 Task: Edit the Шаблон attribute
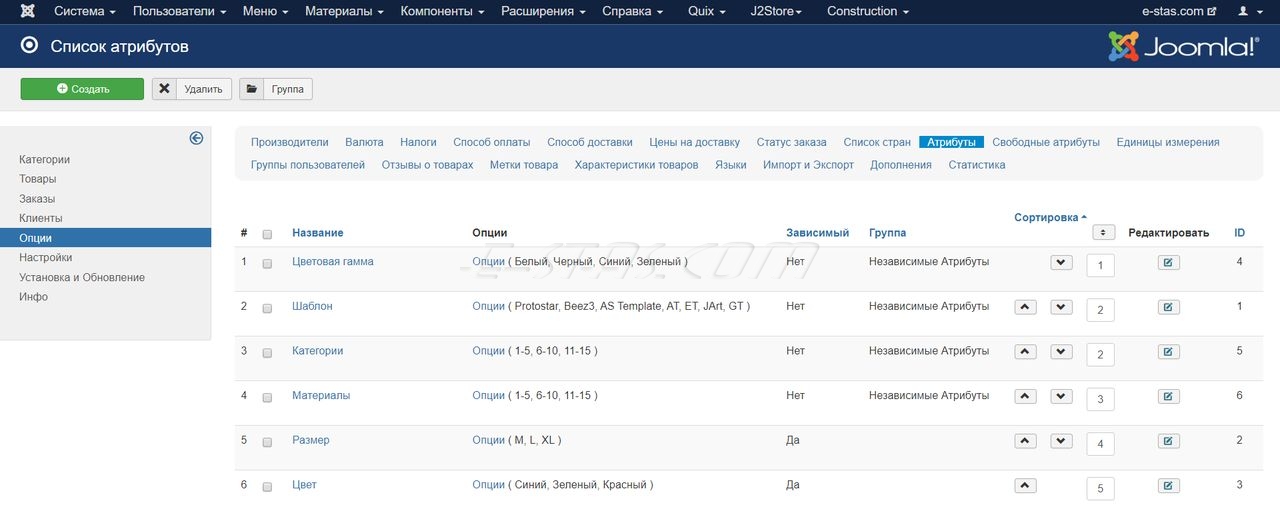[1168, 307]
